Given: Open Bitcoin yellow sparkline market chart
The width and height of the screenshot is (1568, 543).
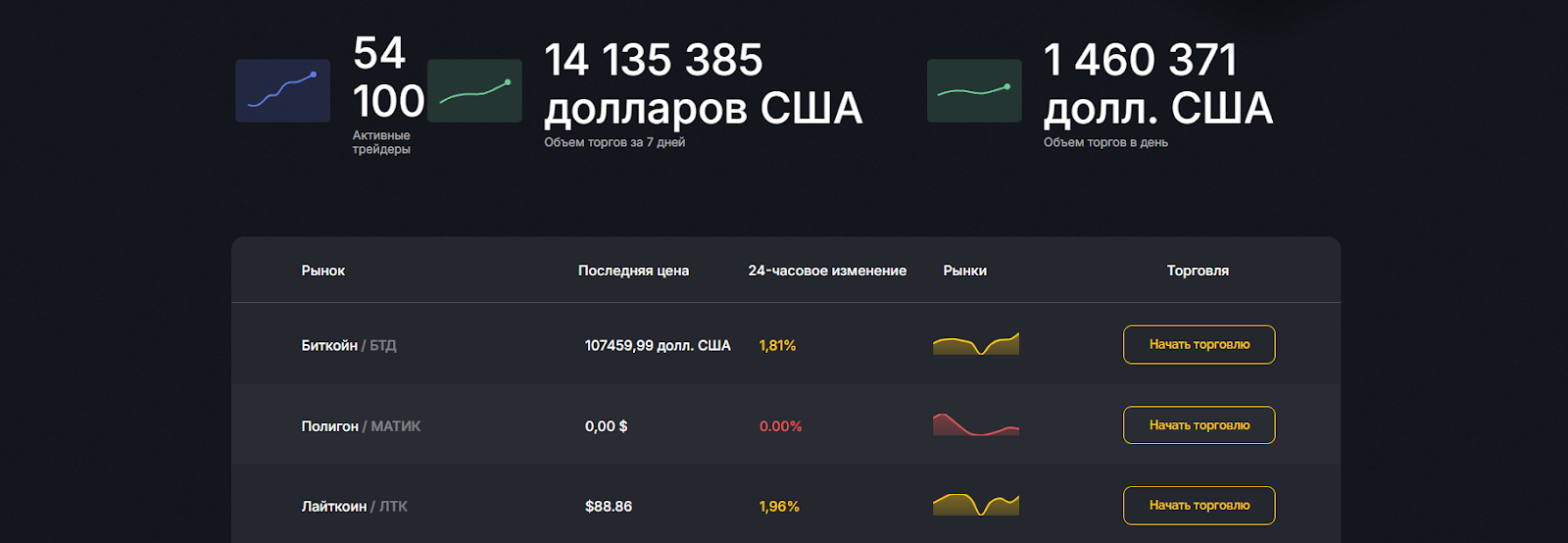Looking at the screenshot, I should coord(976,344).
